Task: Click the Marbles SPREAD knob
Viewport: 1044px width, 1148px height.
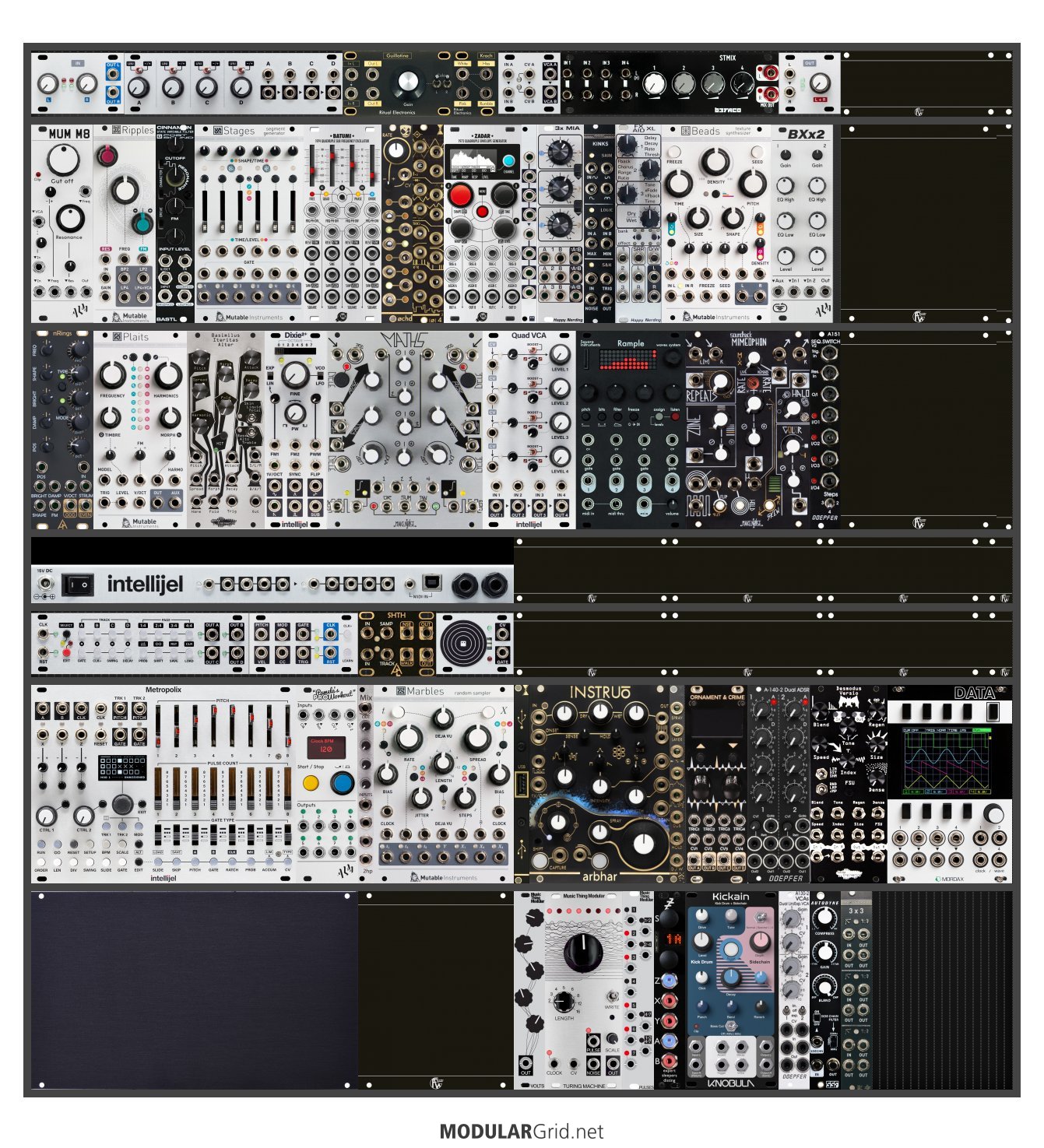Action: coord(477,737)
